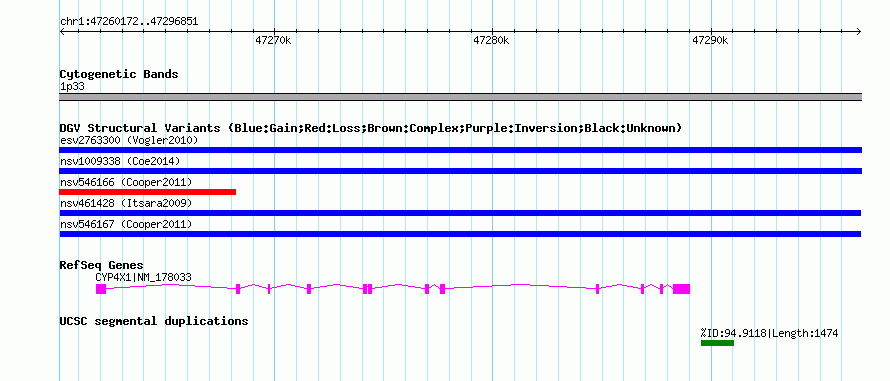Viewport: 890px width, 381px height.
Task: Click the gray 1p33 cytogenetic band bar
Action: (460, 97)
